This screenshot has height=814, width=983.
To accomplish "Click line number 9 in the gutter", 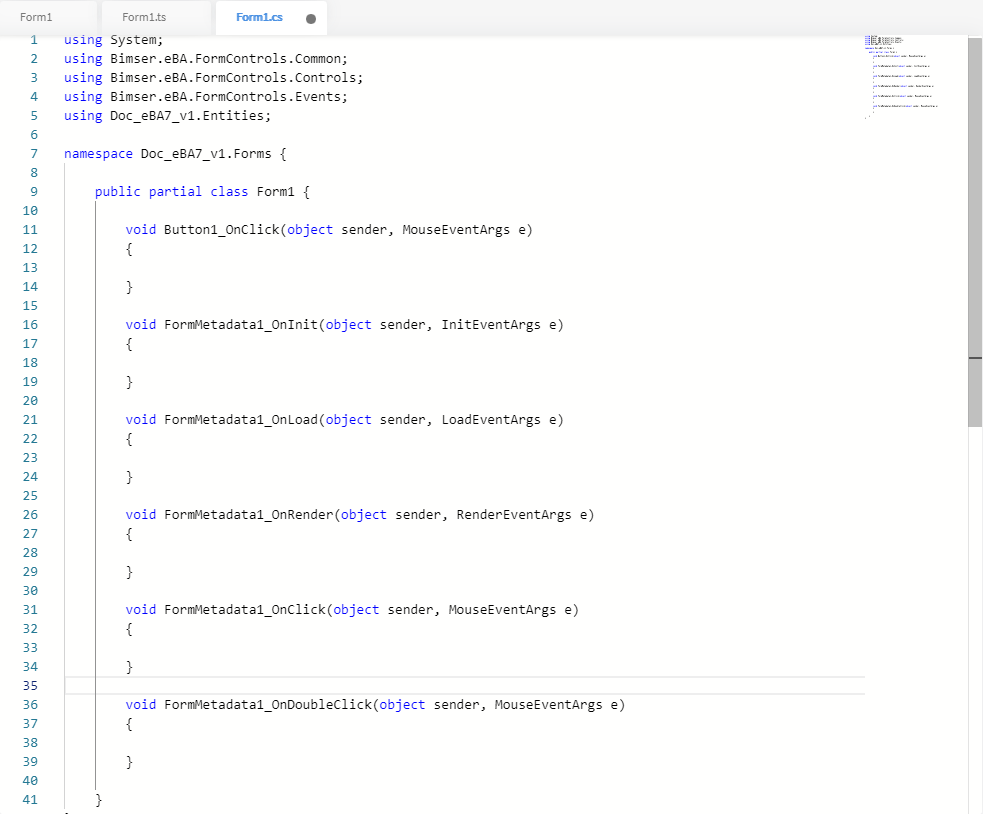I will click(33, 191).
